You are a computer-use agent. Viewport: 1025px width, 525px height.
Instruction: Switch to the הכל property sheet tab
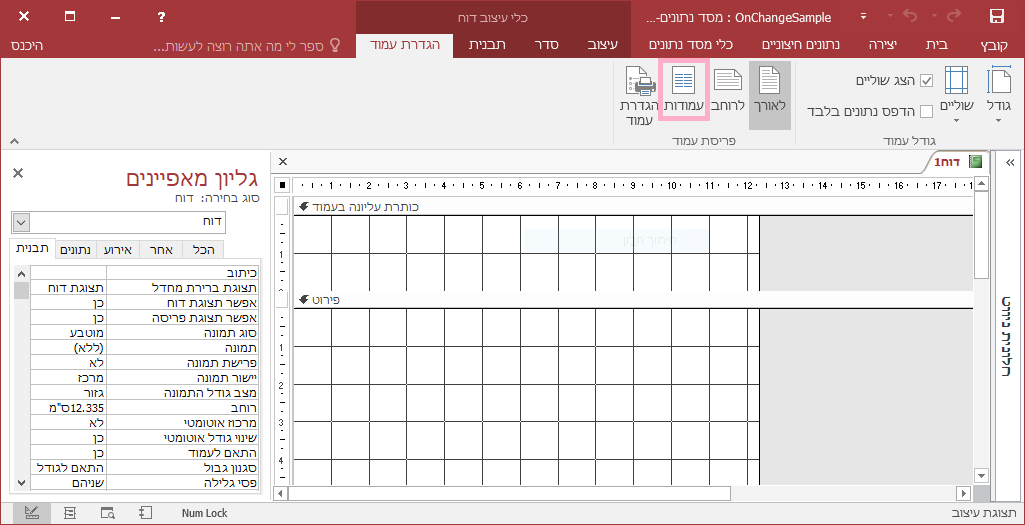tap(204, 249)
